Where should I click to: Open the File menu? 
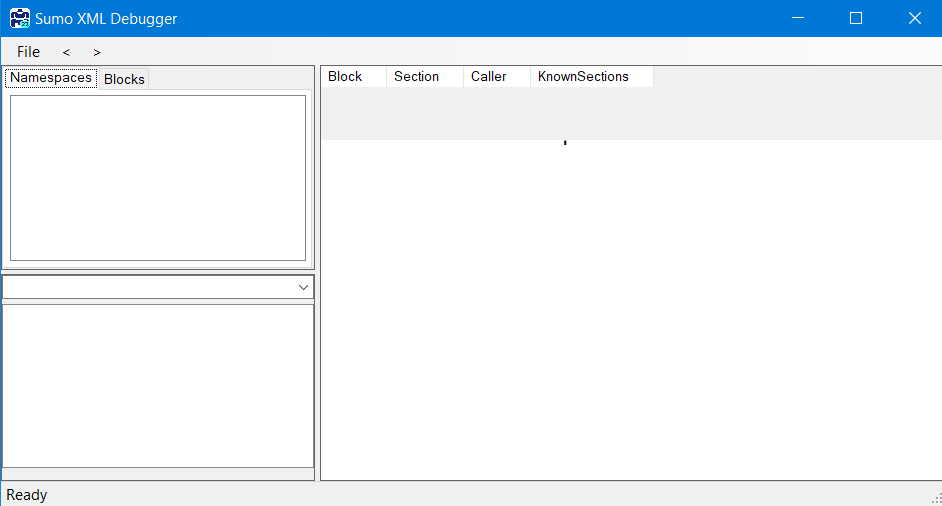(x=28, y=52)
